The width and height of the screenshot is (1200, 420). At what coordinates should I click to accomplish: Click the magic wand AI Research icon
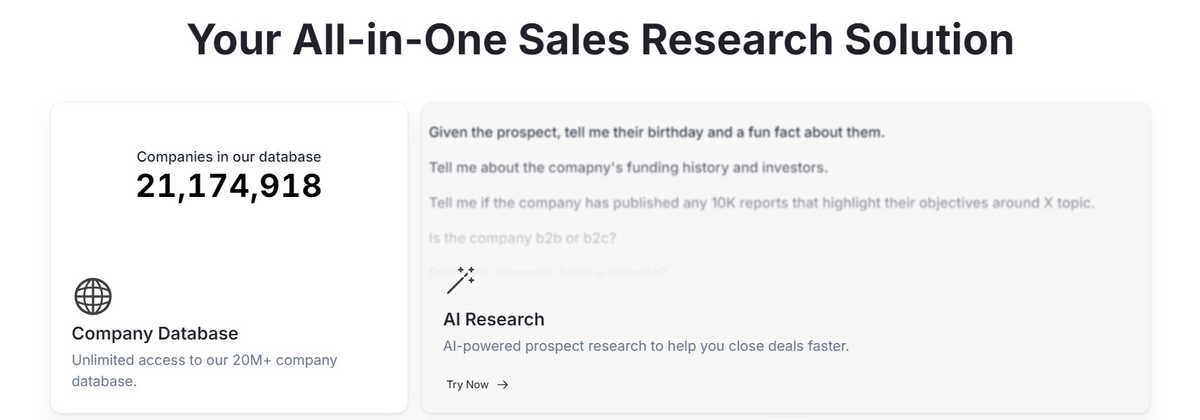coord(461,280)
